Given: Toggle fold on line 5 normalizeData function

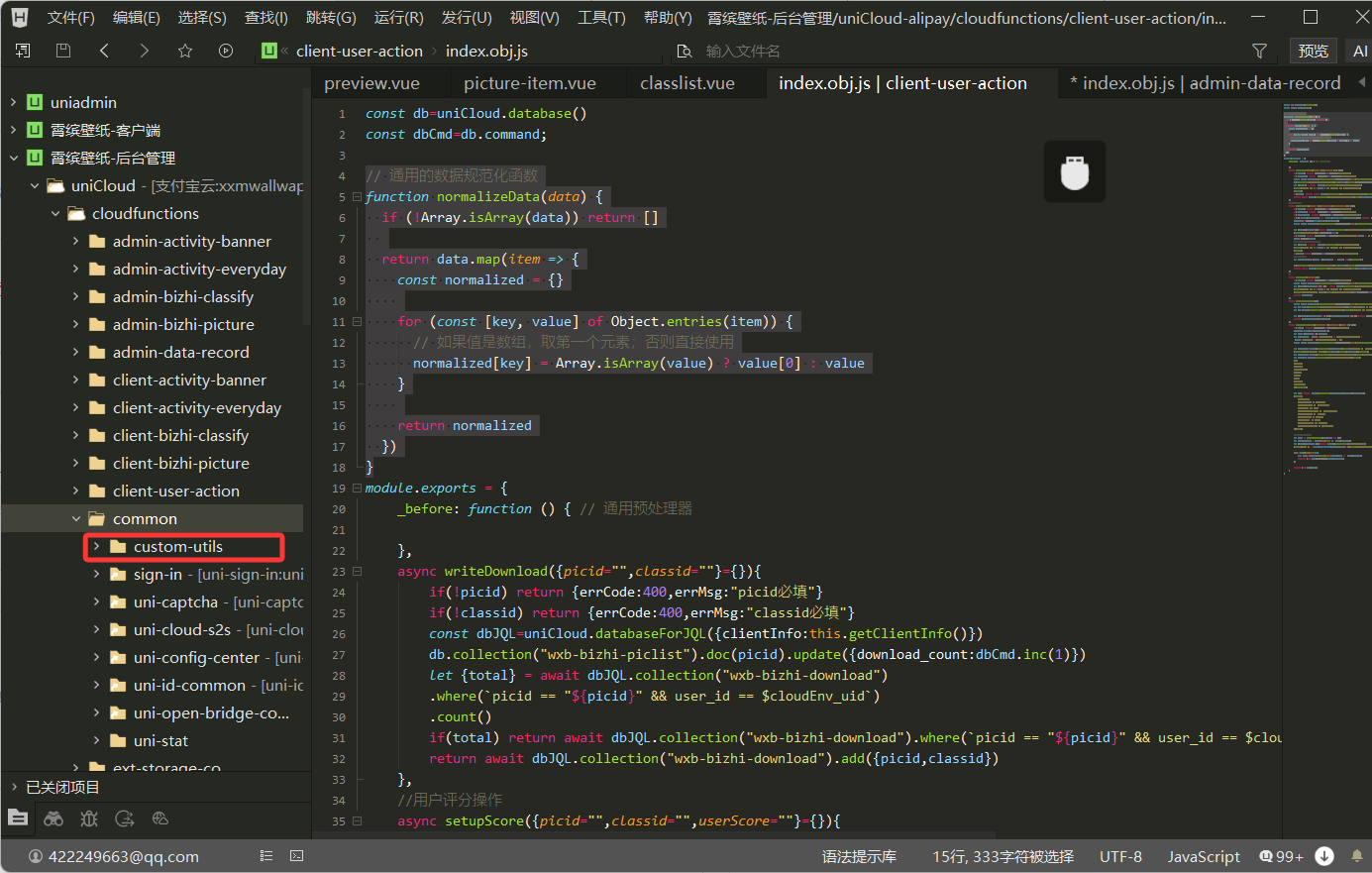Looking at the screenshot, I should pyautogui.click(x=357, y=197).
